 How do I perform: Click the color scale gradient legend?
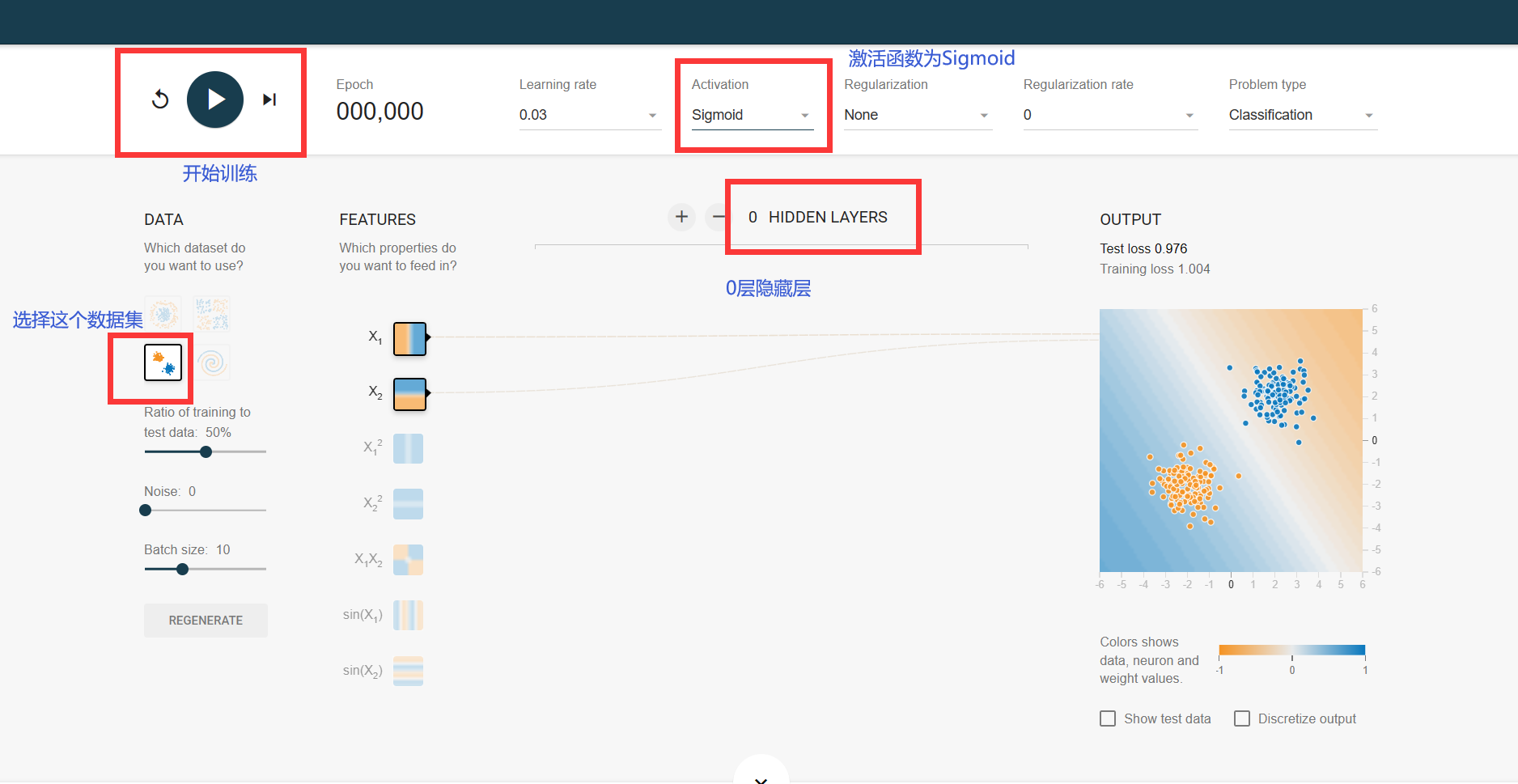coord(1292,650)
